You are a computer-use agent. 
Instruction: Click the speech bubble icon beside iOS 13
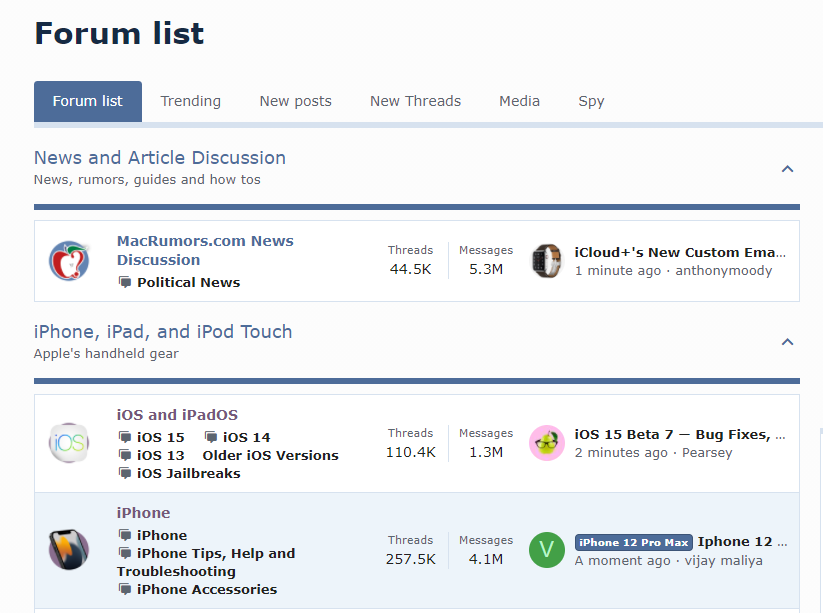pyautogui.click(x=125, y=455)
